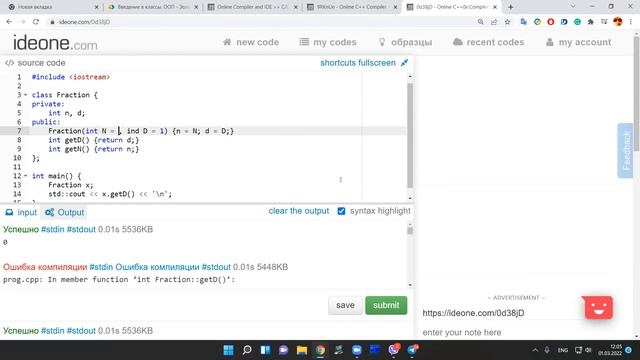Click the #include <iostream> line

pos(71,77)
